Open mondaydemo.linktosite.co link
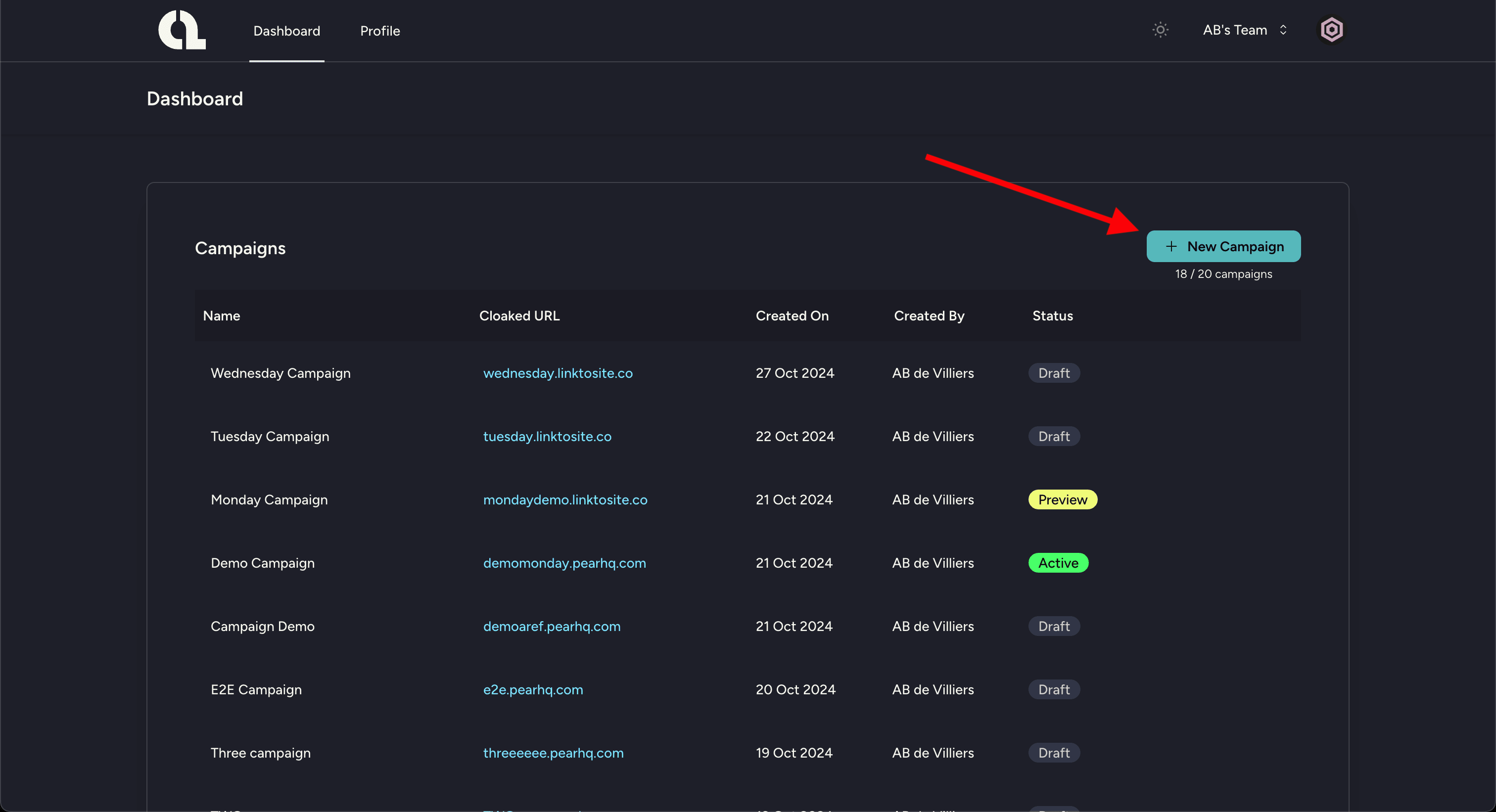 (x=564, y=500)
